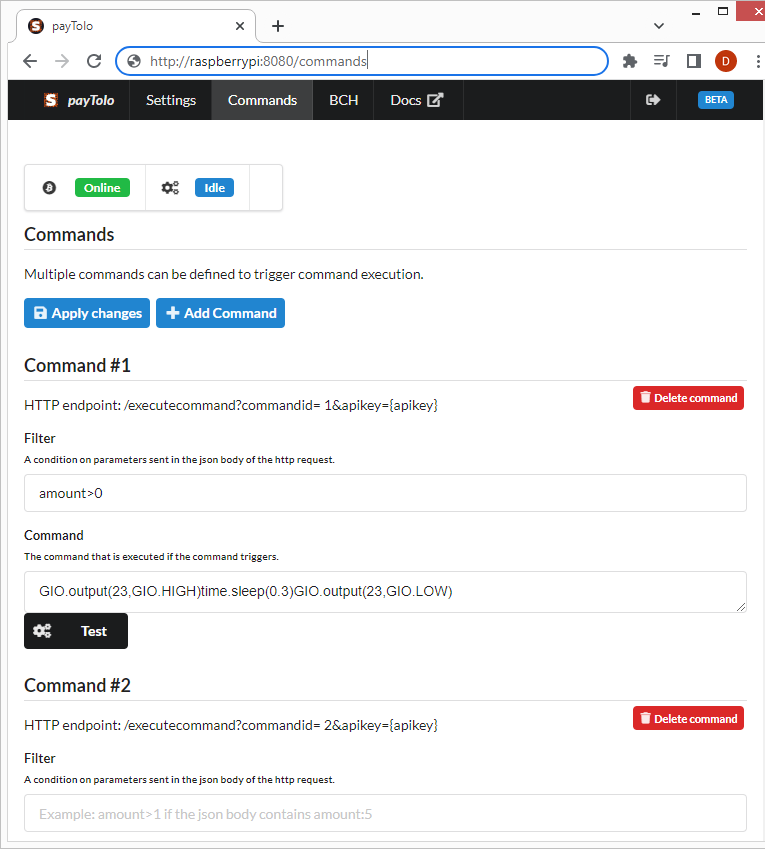The height and width of the screenshot is (849, 765).
Task: Maximize the browser window
Action: point(723,11)
